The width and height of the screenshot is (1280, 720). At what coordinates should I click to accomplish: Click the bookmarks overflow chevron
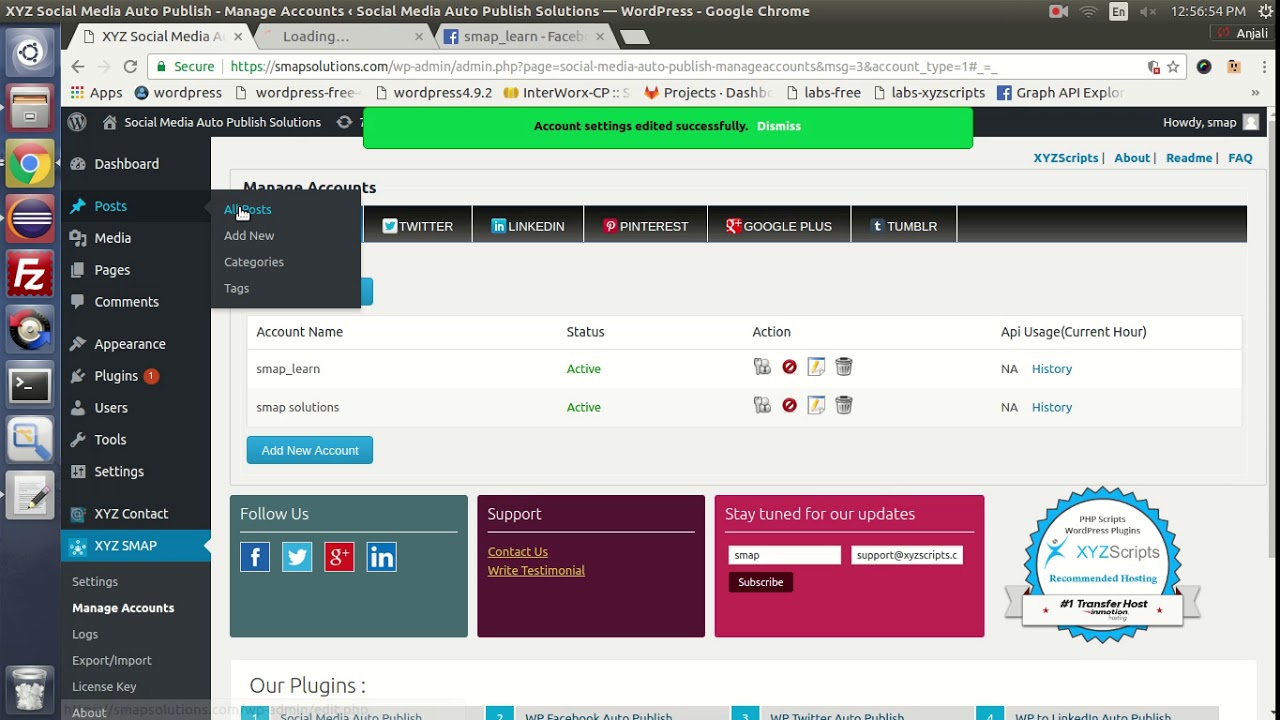(1255, 92)
